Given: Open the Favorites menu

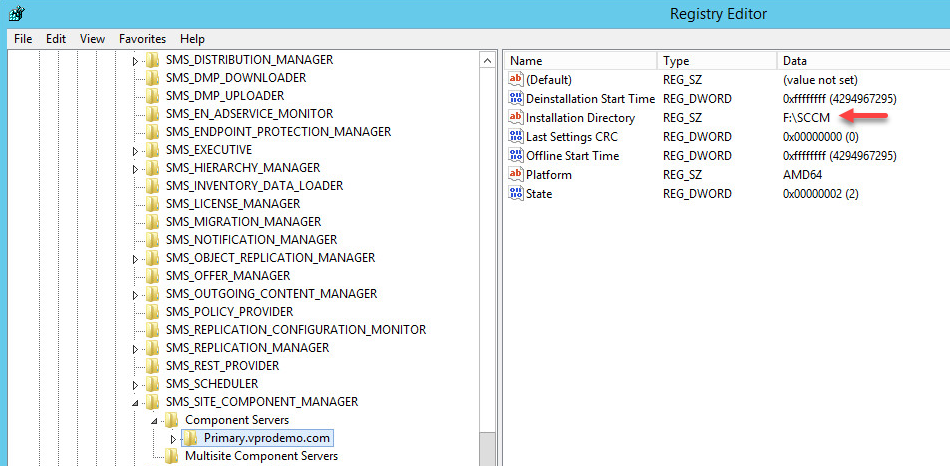Looking at the screenshot, I should 142,39.
